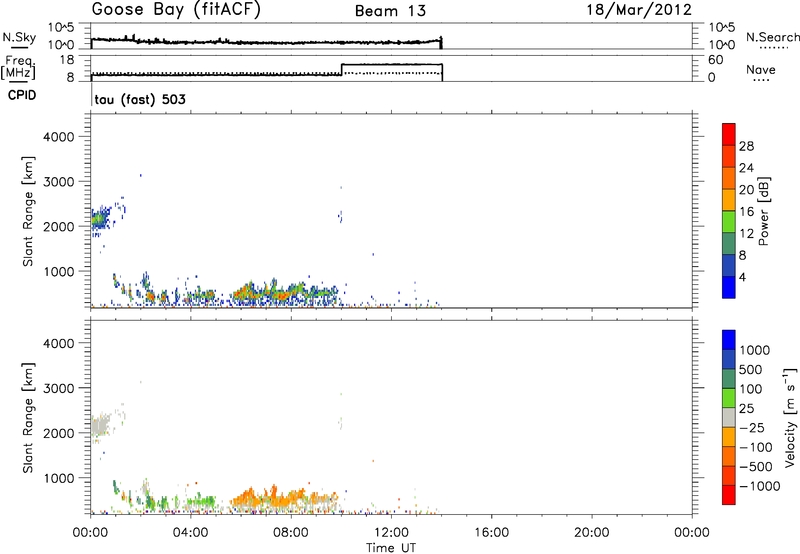Click the "3000" tick in the Power panel
Screen dimensions: 800x554
point(59,182)
